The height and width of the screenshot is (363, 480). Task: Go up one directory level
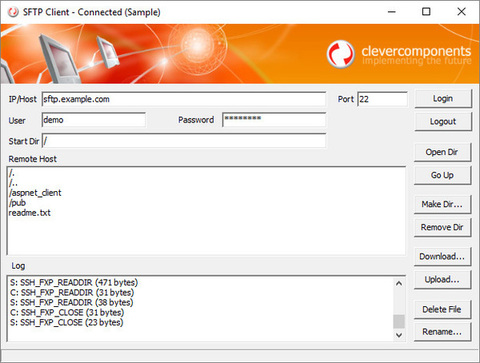point(442,175)
